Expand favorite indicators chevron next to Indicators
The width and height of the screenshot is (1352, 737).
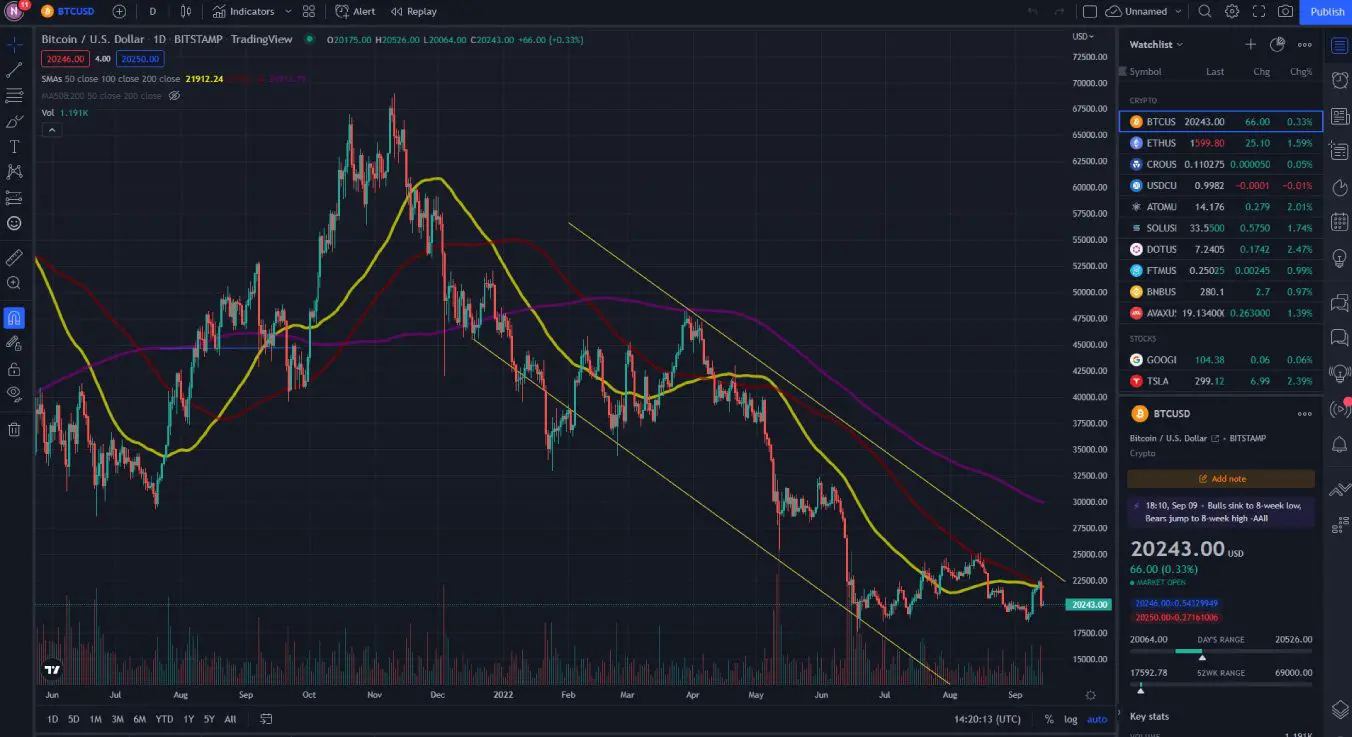(288, 11)
